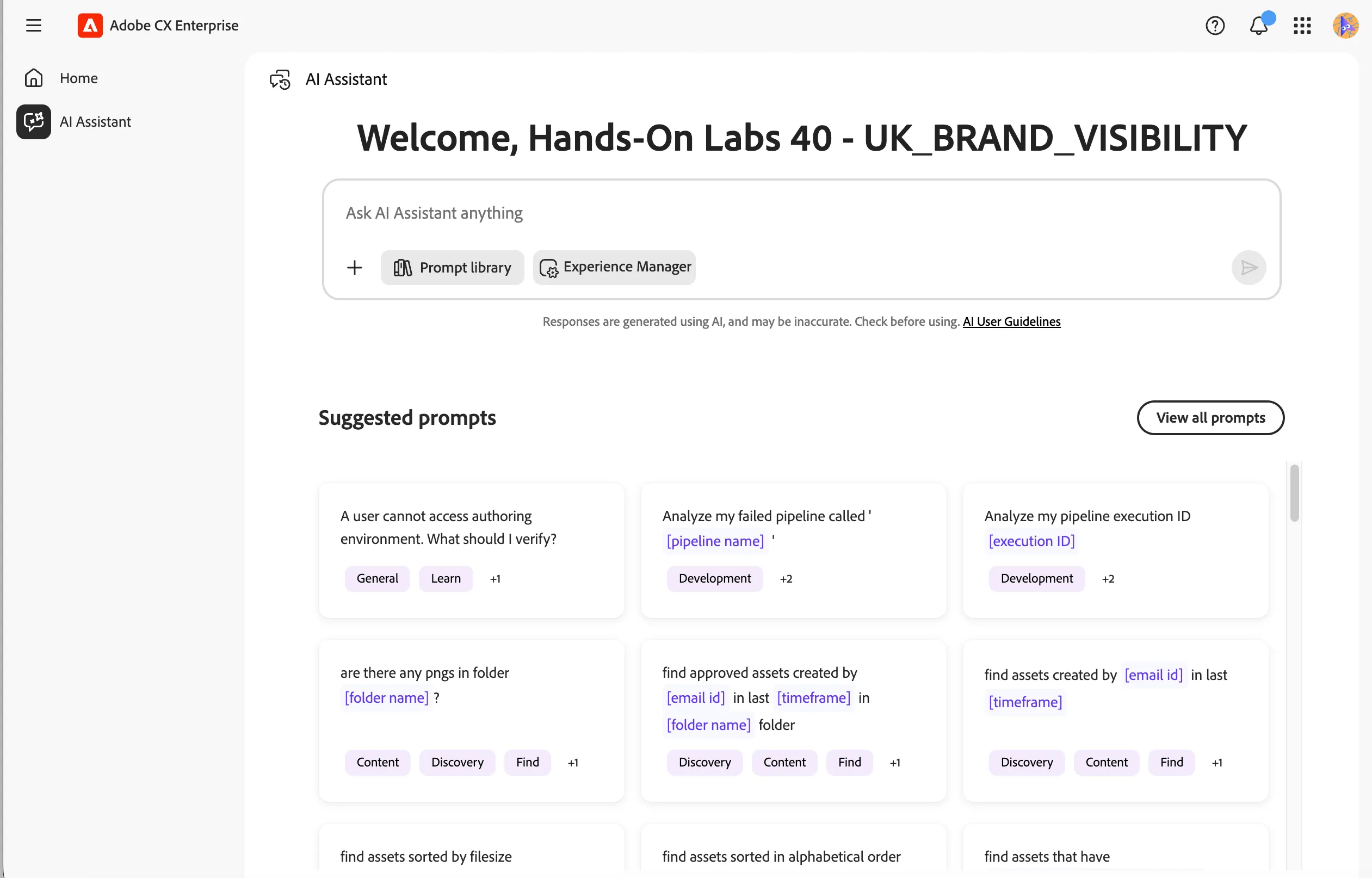
Task: Open the app switcher grid icon
Action: click(x=1302, y=26)
